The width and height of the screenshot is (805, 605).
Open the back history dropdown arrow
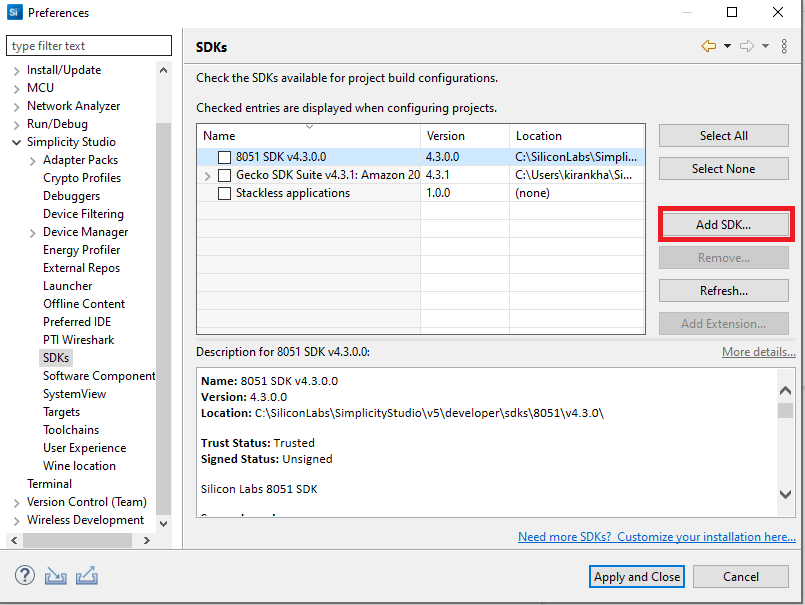(x=727, y=46)
